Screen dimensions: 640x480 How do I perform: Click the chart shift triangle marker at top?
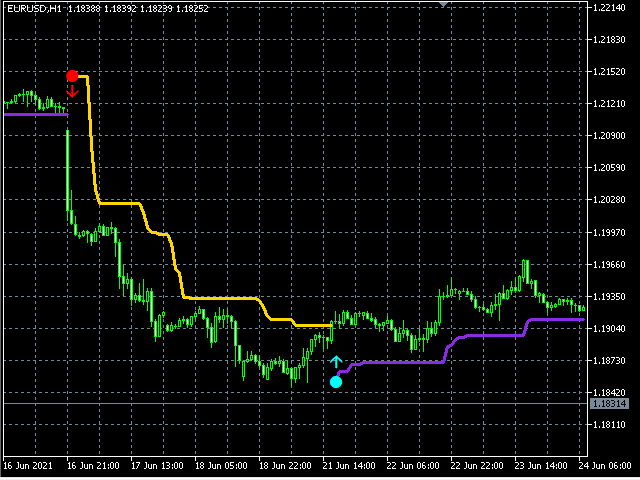point(443,4)
